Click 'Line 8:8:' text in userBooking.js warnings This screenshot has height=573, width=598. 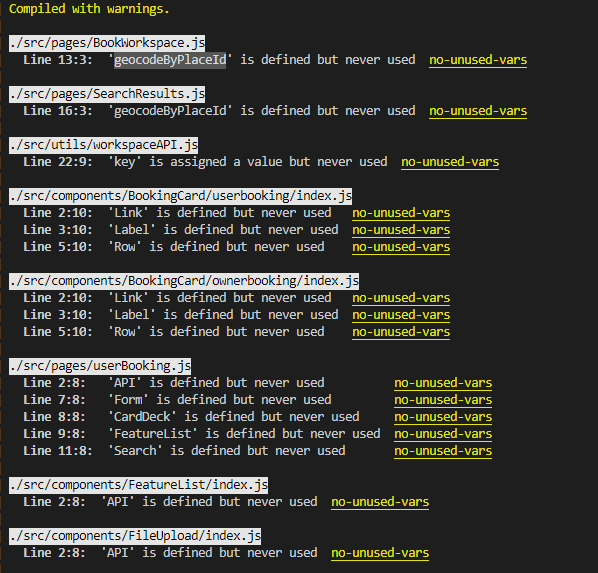pos(54,417)
